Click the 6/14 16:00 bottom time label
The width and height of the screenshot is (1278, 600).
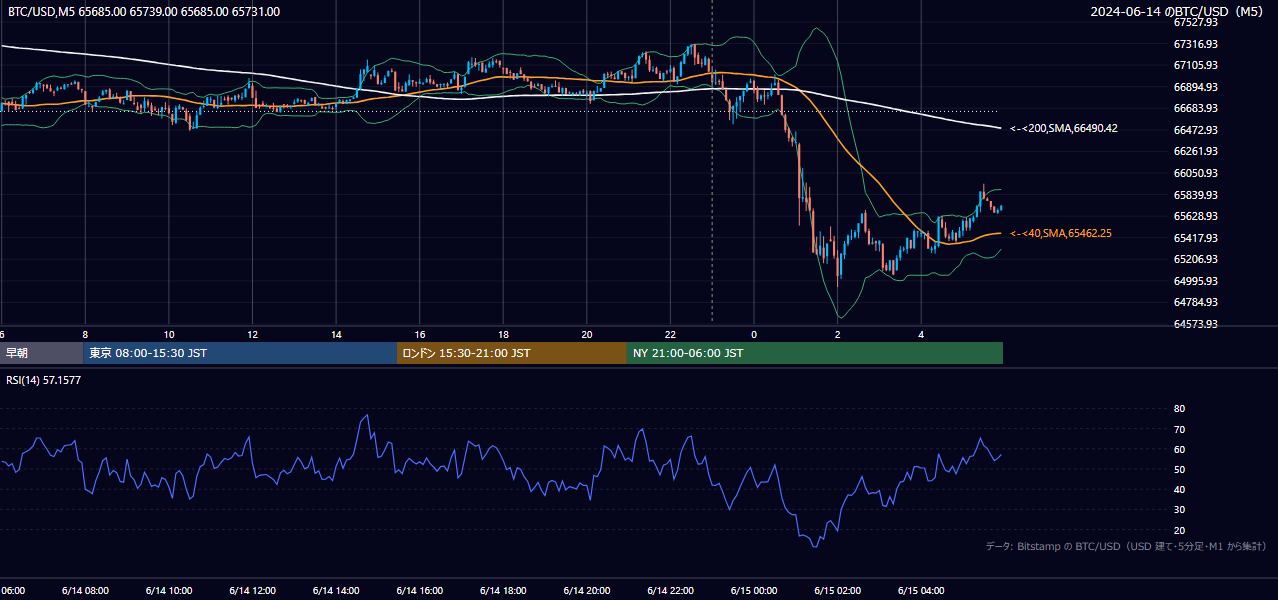(x=420, y=590)
